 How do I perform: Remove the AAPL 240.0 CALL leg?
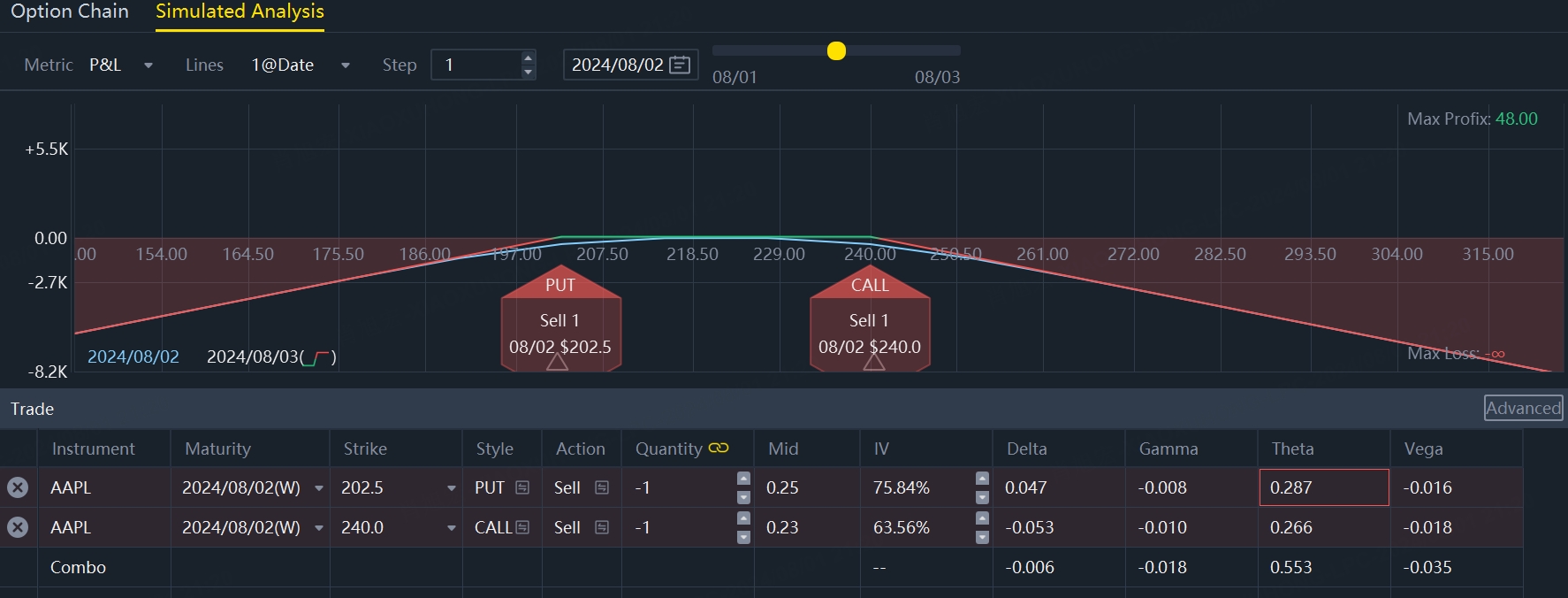(18, 527)
